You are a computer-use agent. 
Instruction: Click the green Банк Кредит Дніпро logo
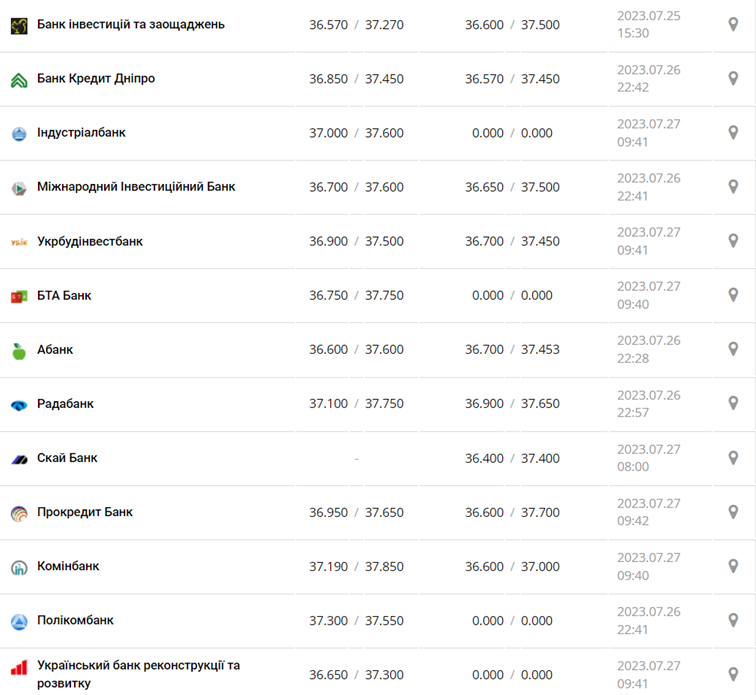tap(19, 79)
